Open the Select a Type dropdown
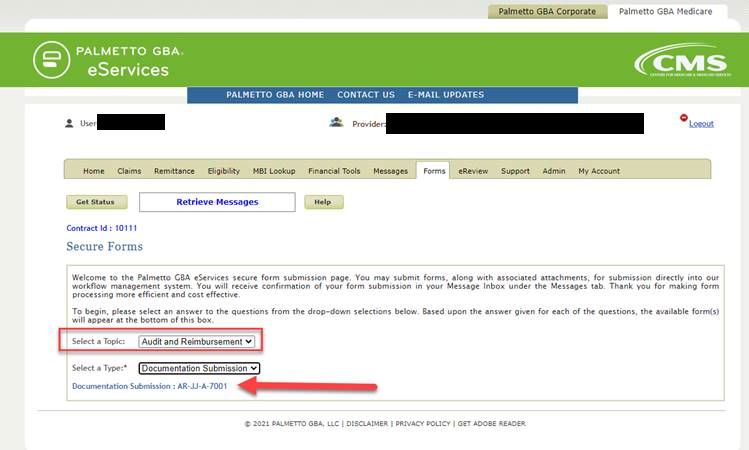This screenshot has width=749, height=450. pos(199,368)
